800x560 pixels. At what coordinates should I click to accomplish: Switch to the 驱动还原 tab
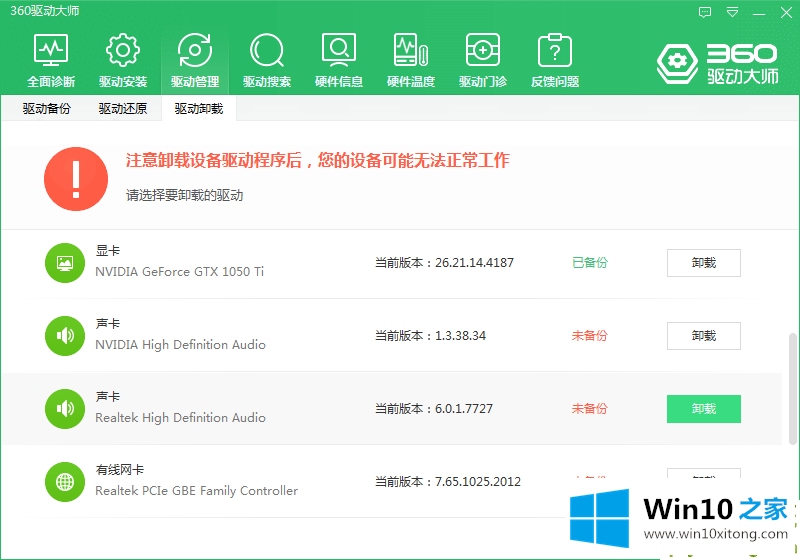(123, 109)
